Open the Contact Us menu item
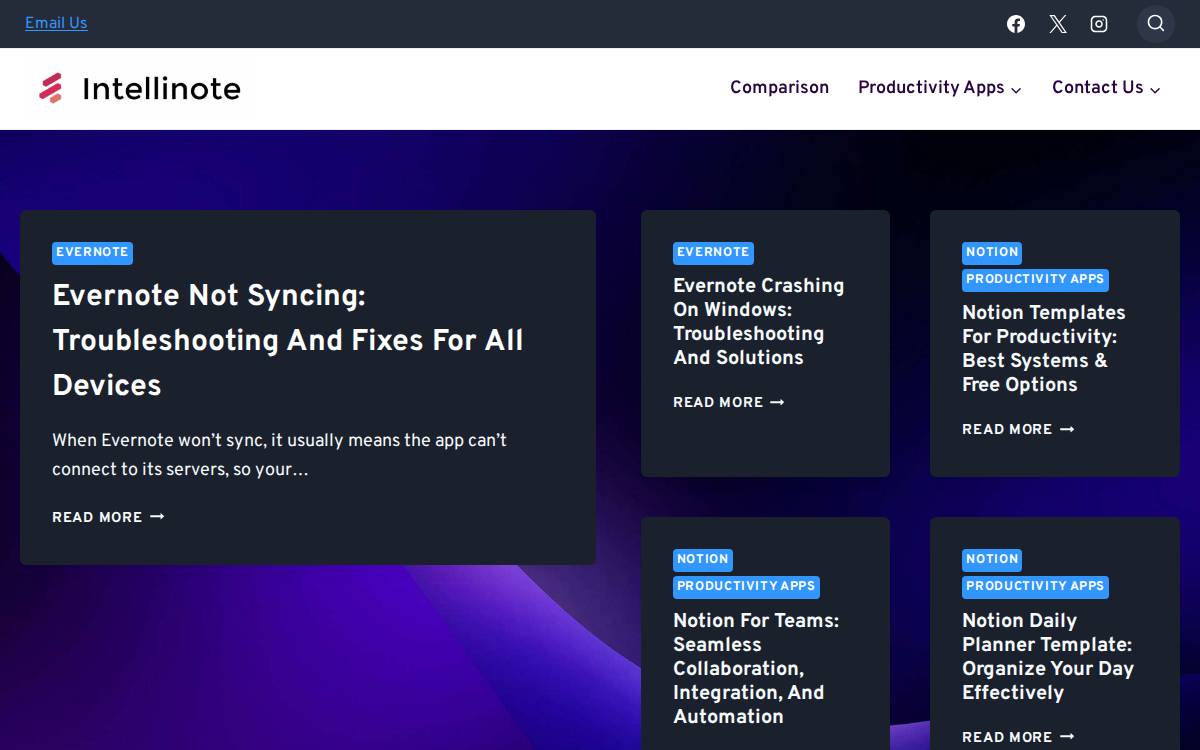Screen dimensions: 1200x750 (1097, 87)
